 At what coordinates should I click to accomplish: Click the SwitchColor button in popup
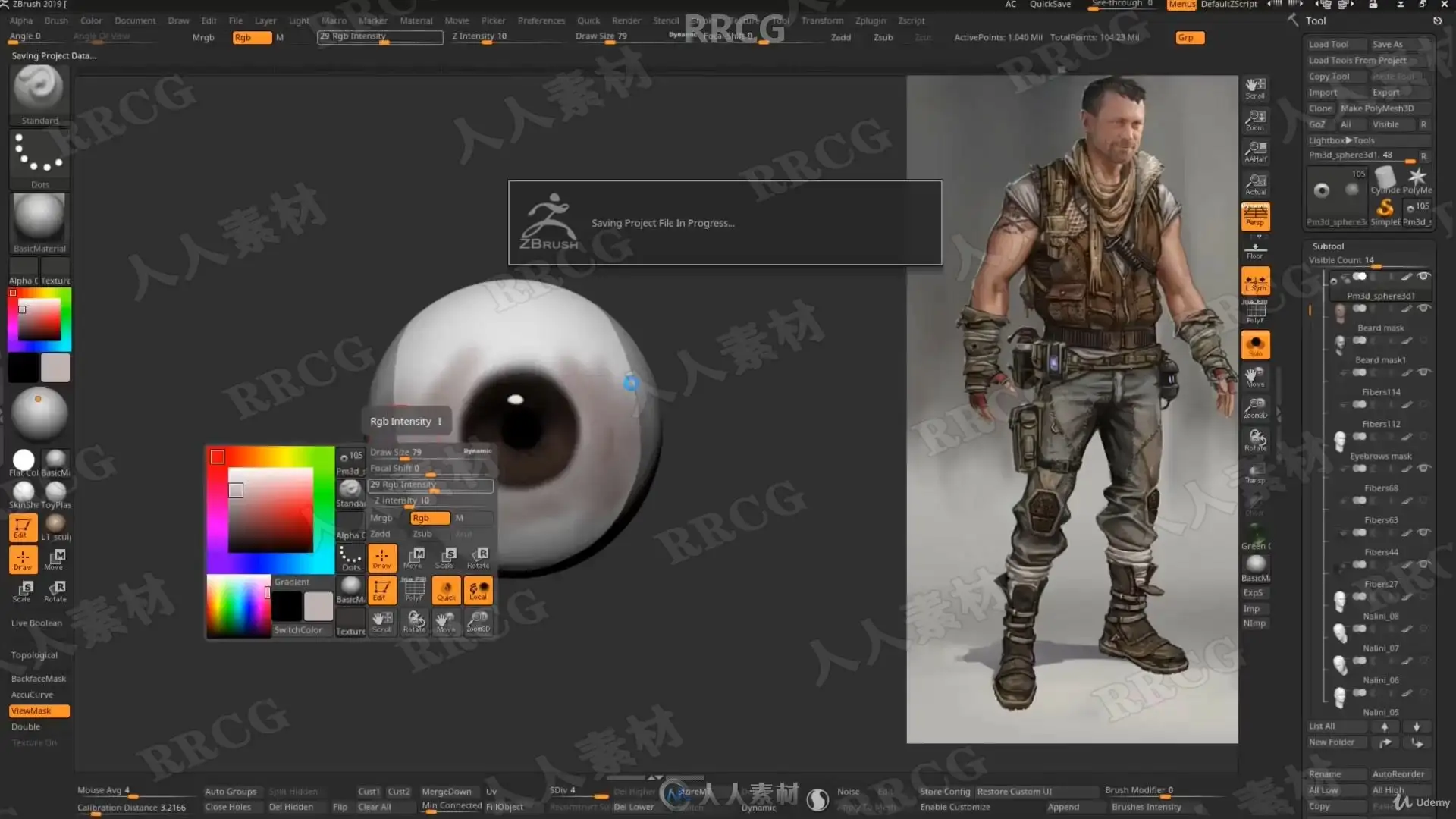(x=297, y=630)
